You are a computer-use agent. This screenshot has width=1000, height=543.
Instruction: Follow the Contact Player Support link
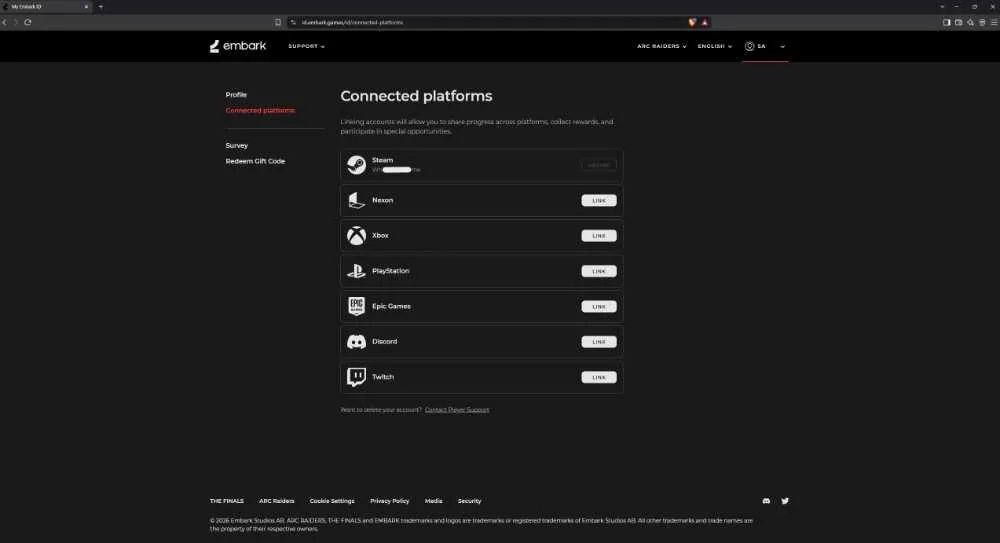457,410
